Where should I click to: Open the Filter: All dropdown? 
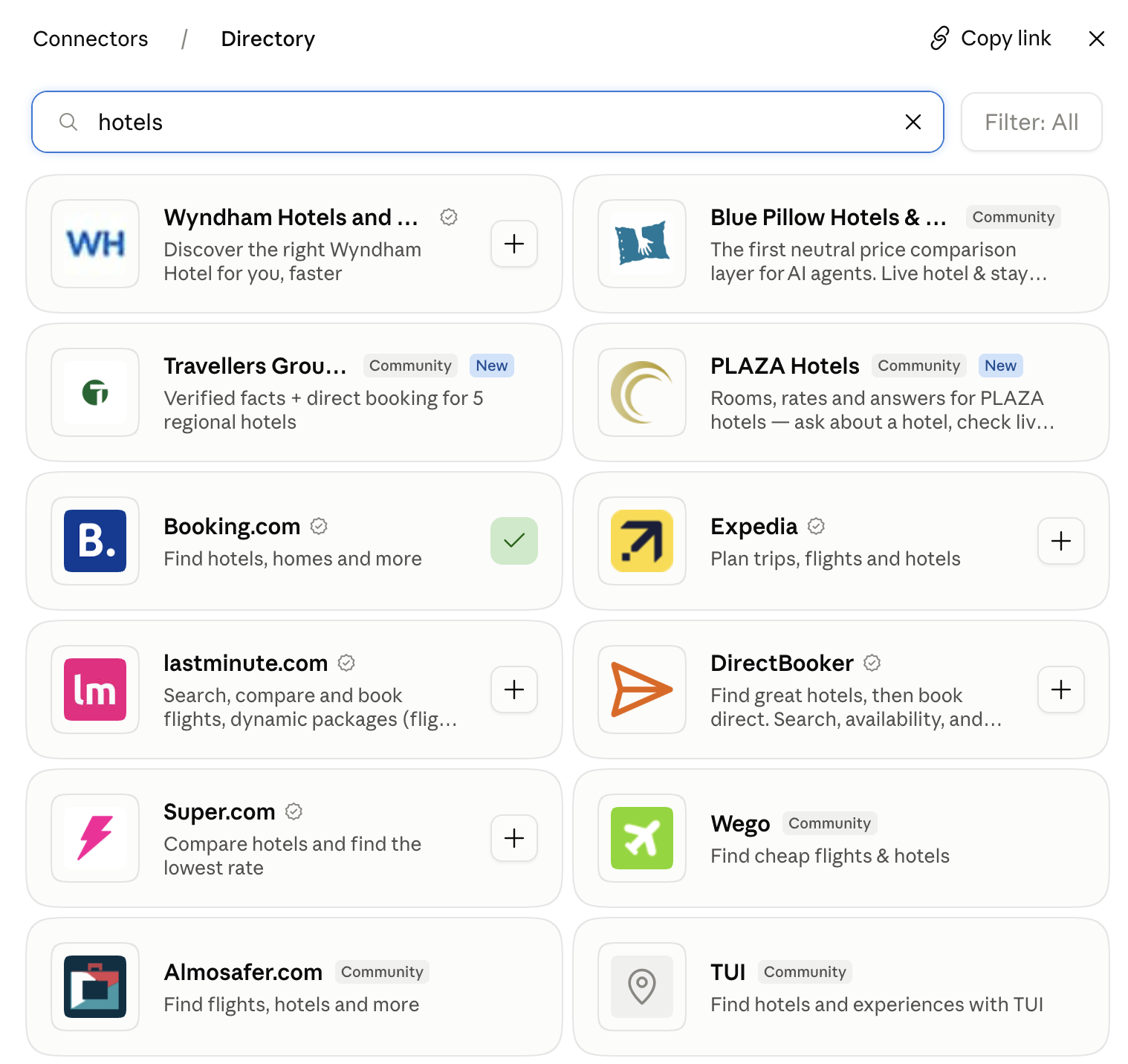tap(1031, 122)
